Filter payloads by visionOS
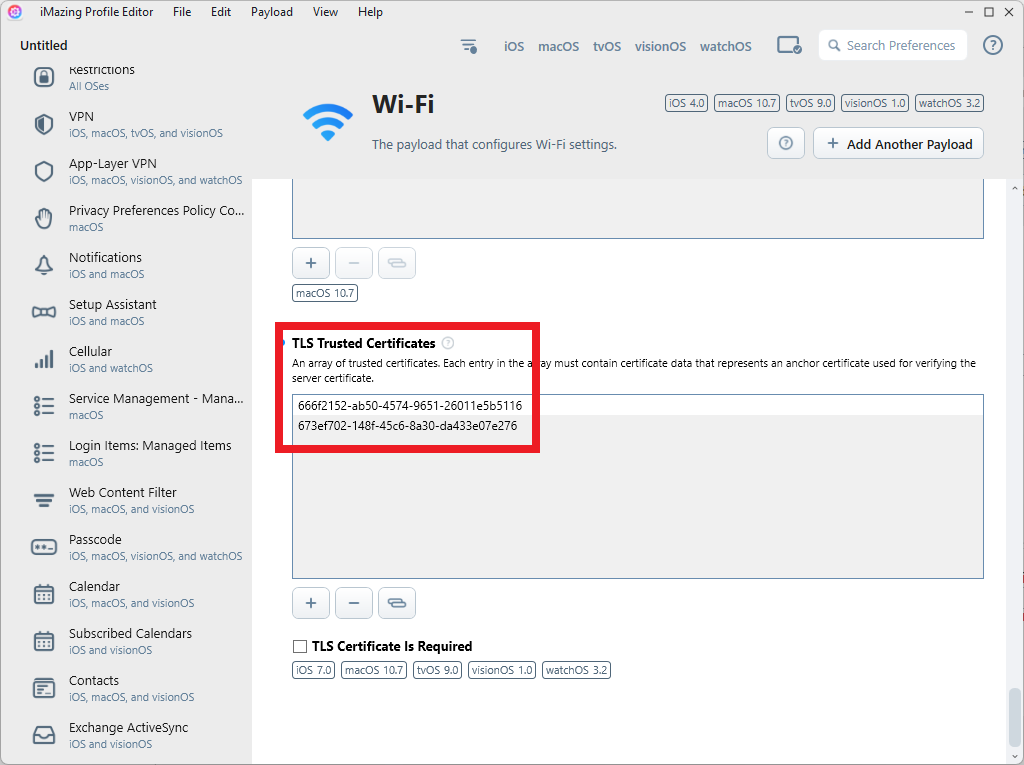This screenshot has height=765, width=1024. 660,46
